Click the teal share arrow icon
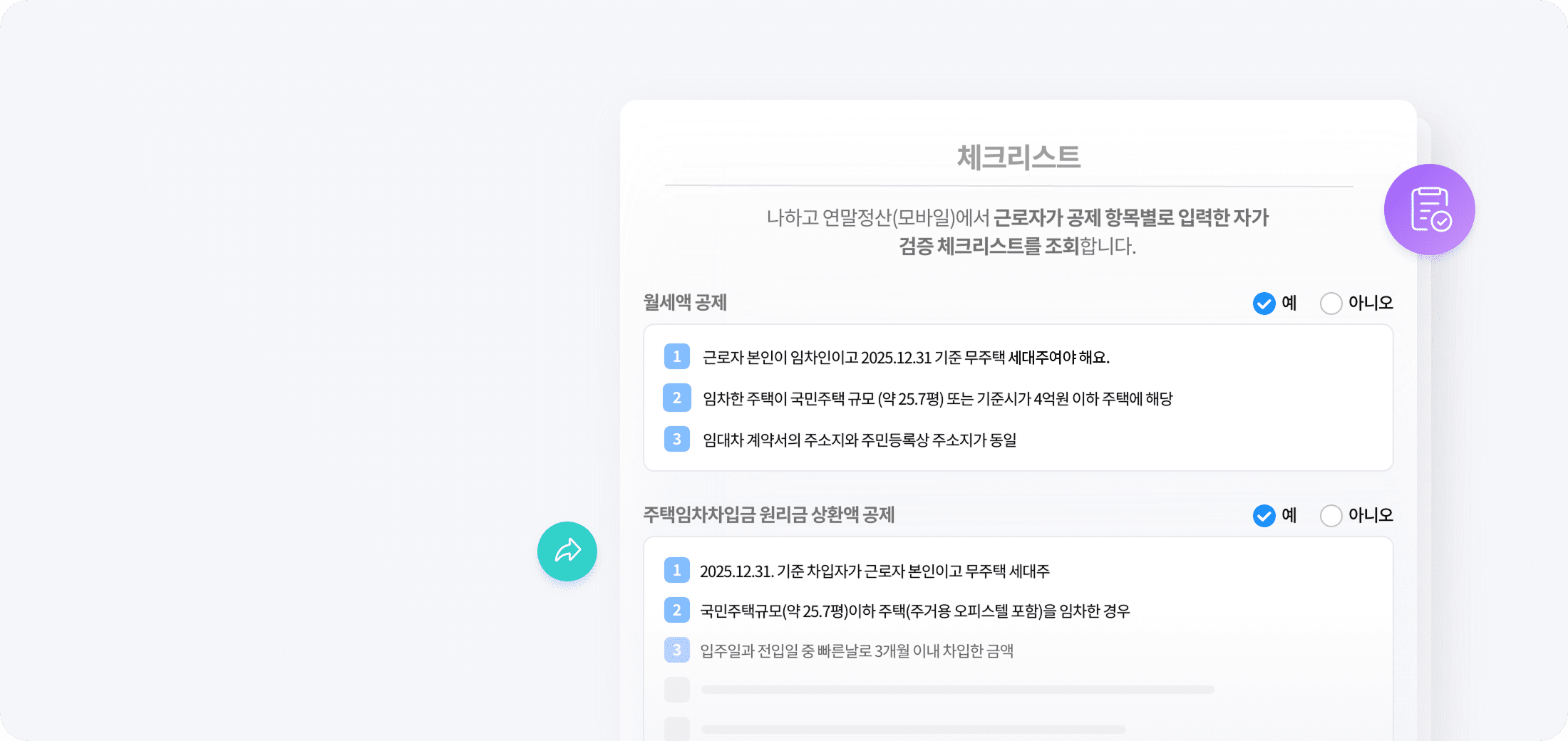The width and height of the screenshot is (1568, 741). point(567,551)
